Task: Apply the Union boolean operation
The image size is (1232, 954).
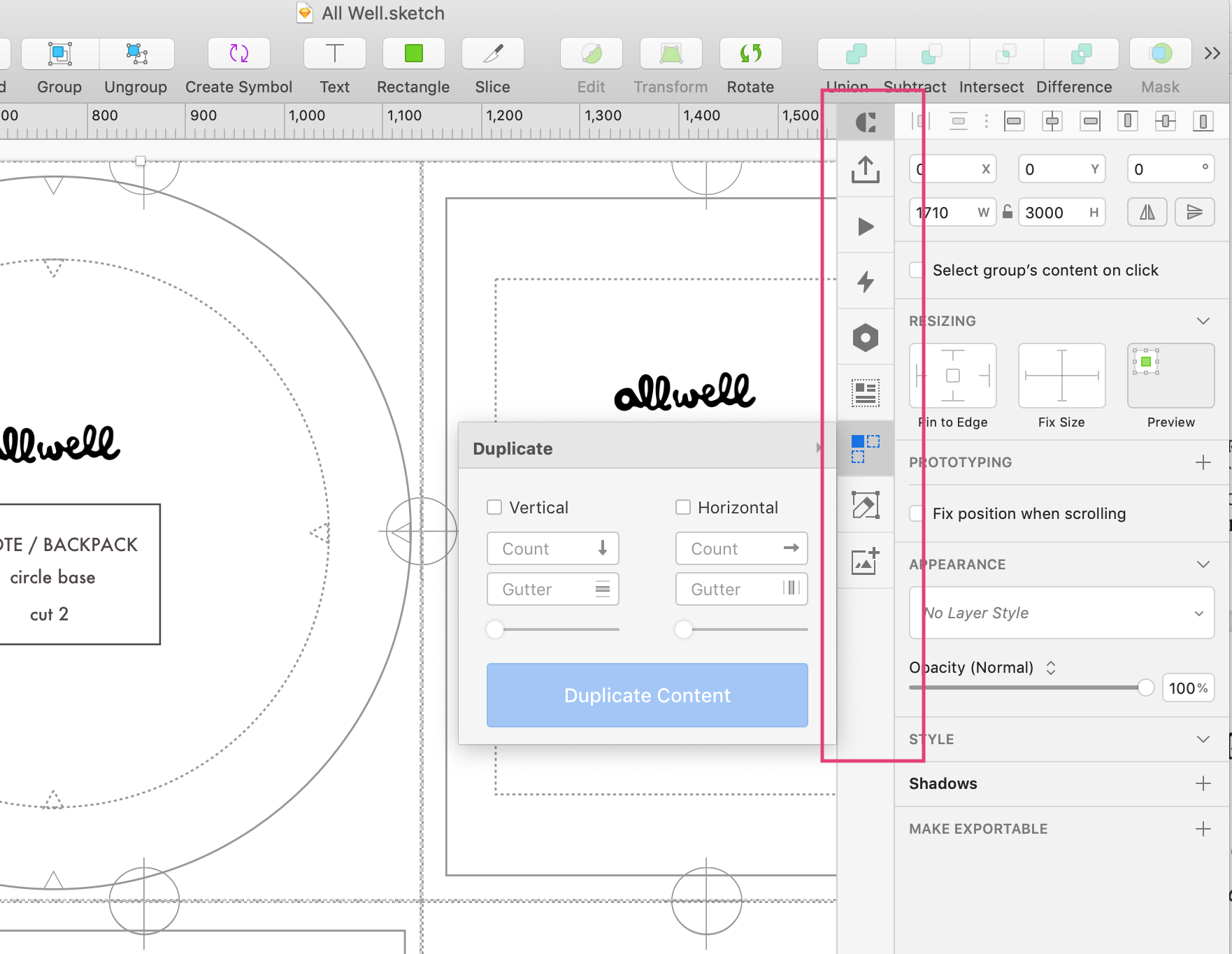Action: [x=857, y=54]
